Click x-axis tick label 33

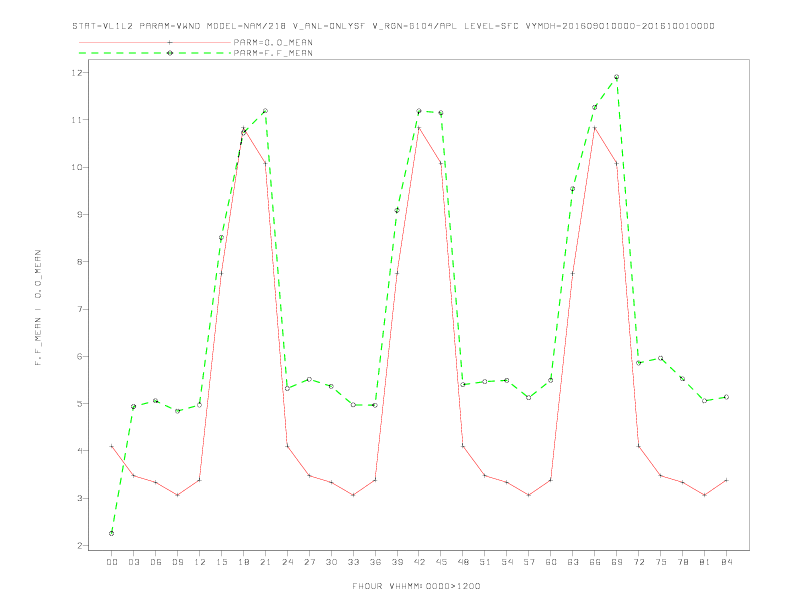click(353, 562)
